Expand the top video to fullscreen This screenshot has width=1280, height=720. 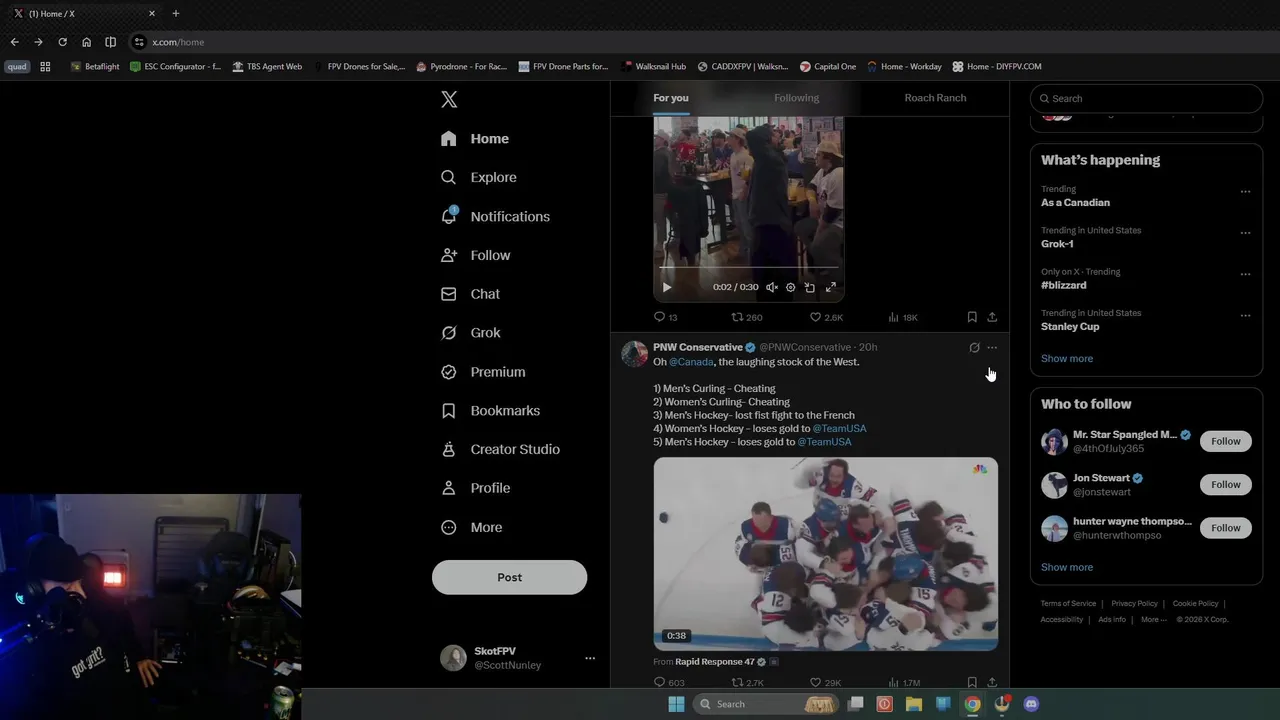(830, 287)
